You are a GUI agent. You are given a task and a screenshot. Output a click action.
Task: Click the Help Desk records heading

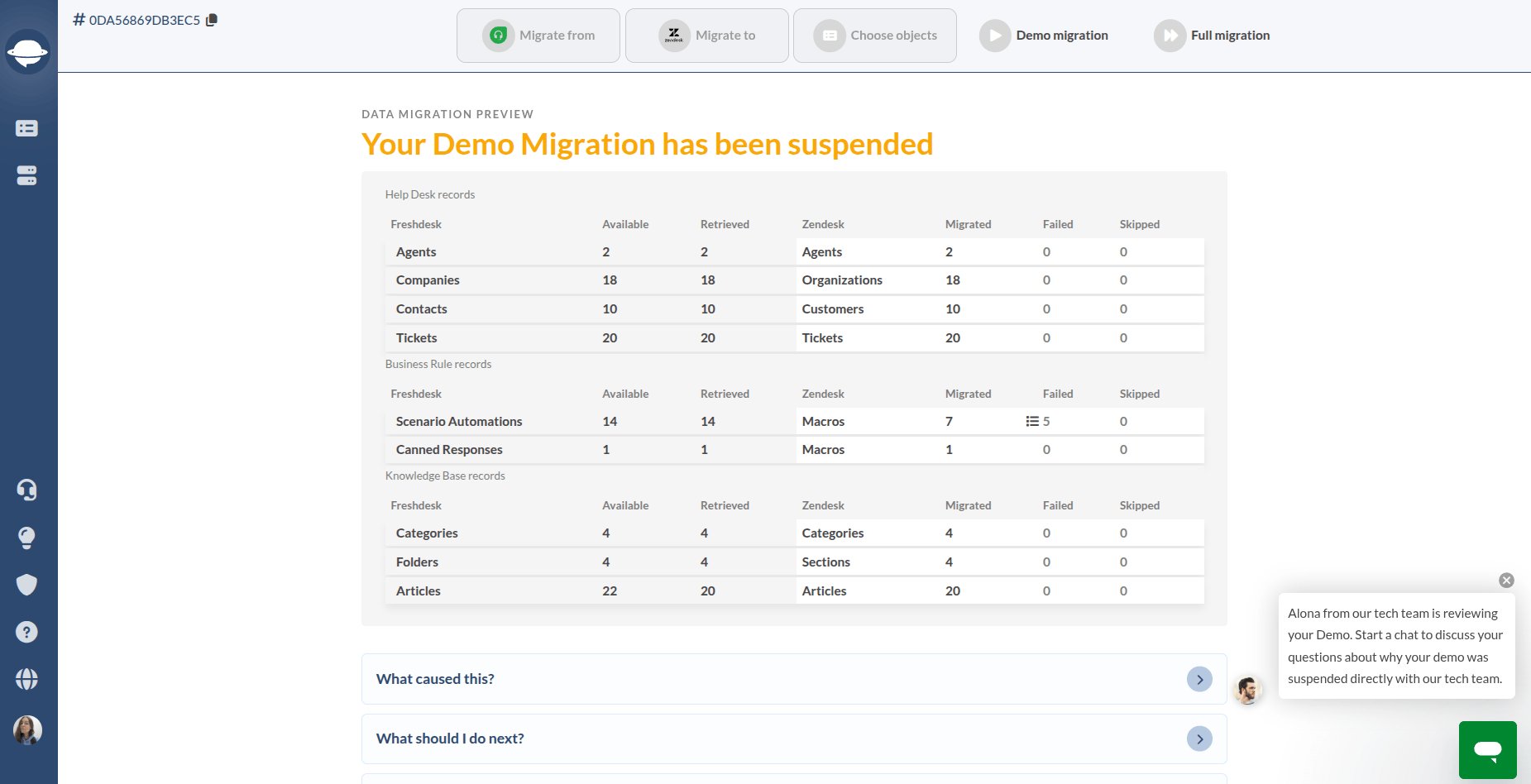(x=430, y=194)
